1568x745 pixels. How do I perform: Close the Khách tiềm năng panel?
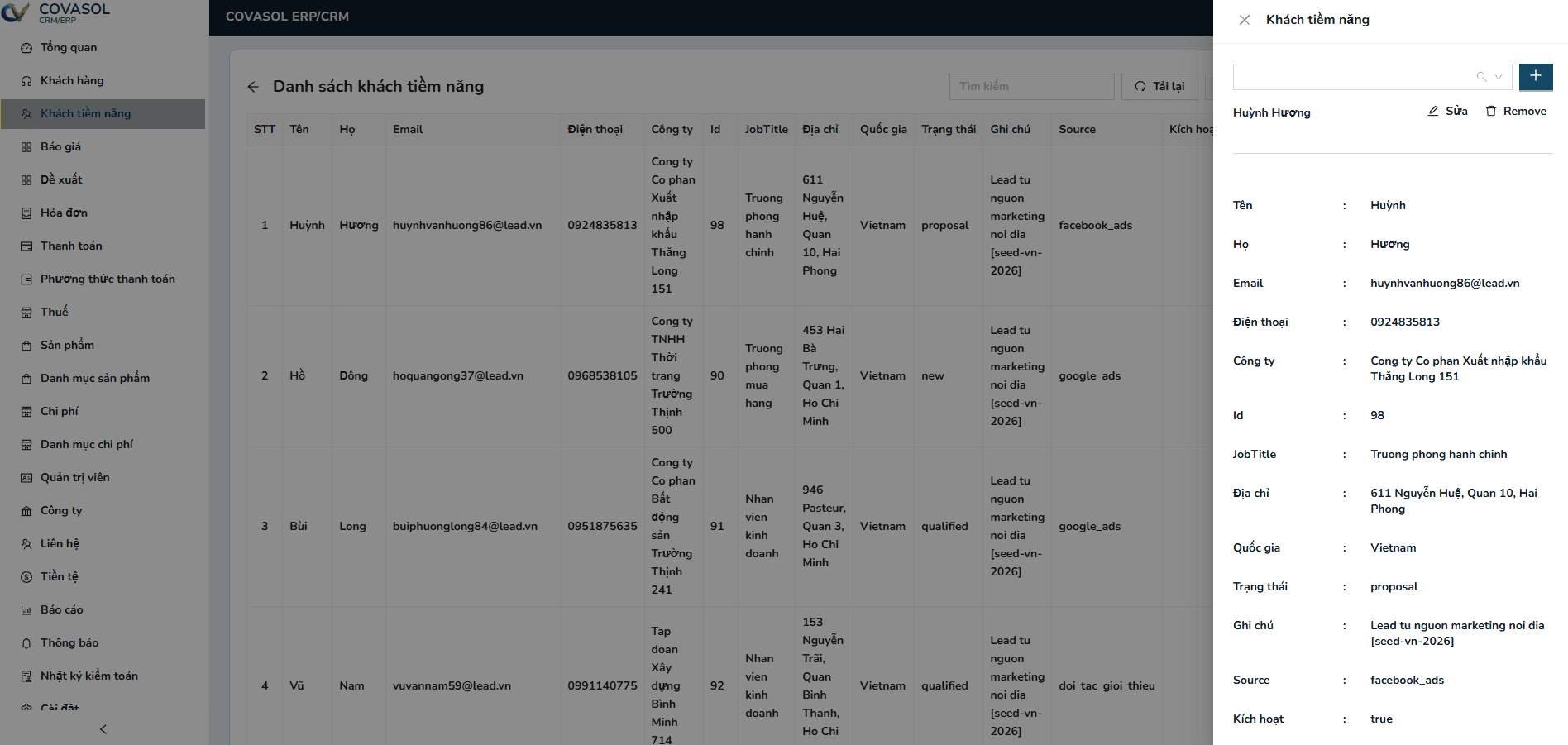(1245, 19)
